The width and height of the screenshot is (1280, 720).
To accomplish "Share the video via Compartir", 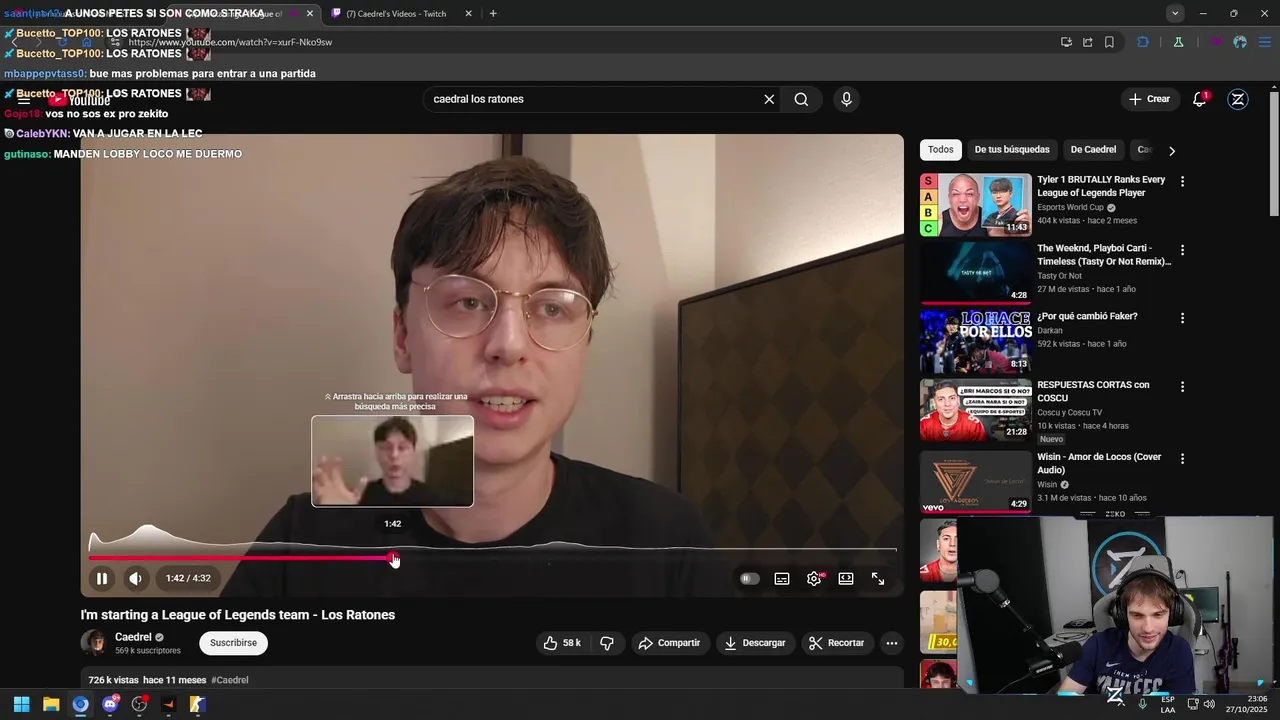I will (670, 643).
